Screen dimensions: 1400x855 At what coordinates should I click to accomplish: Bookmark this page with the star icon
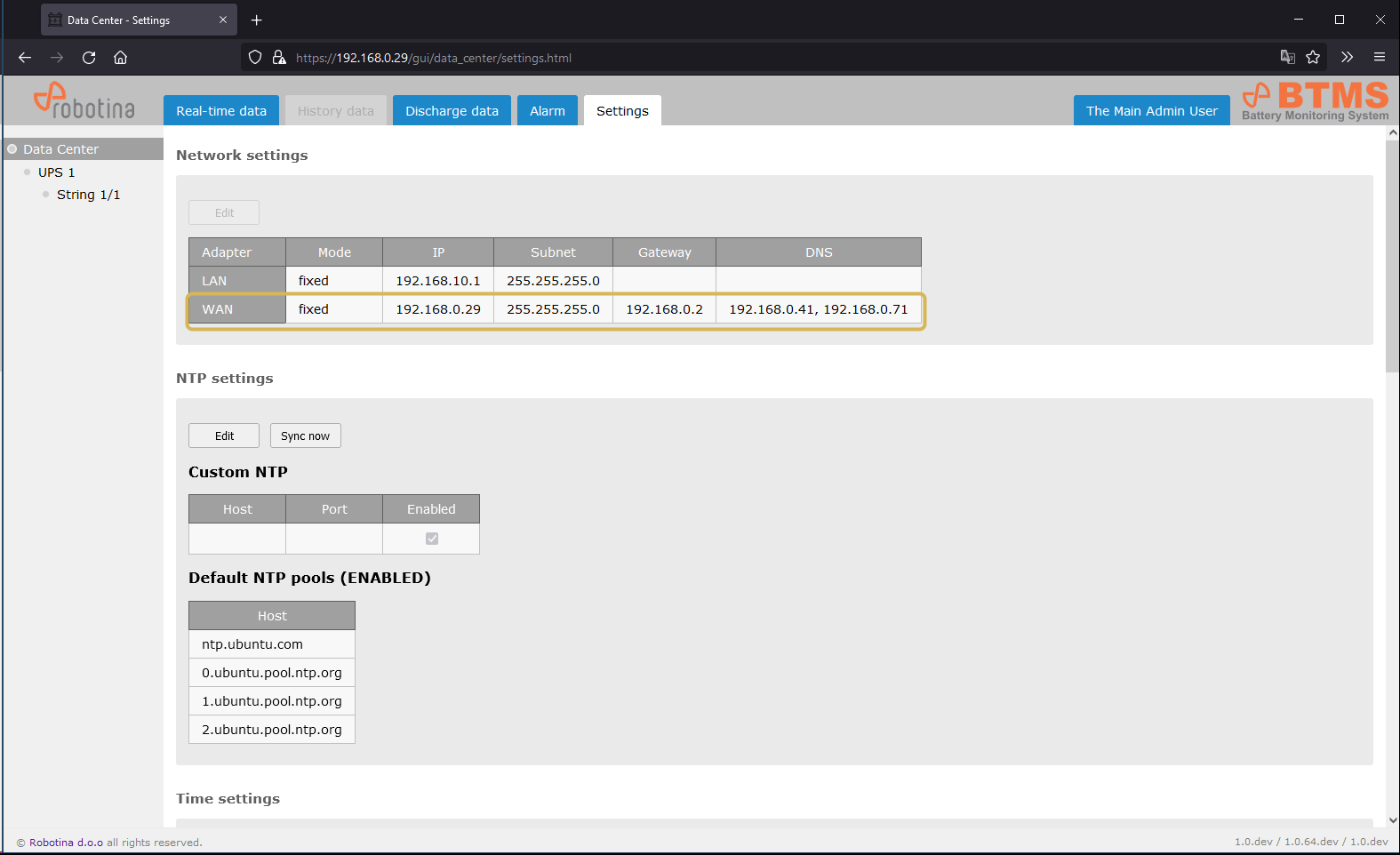tap(1313, 58)
